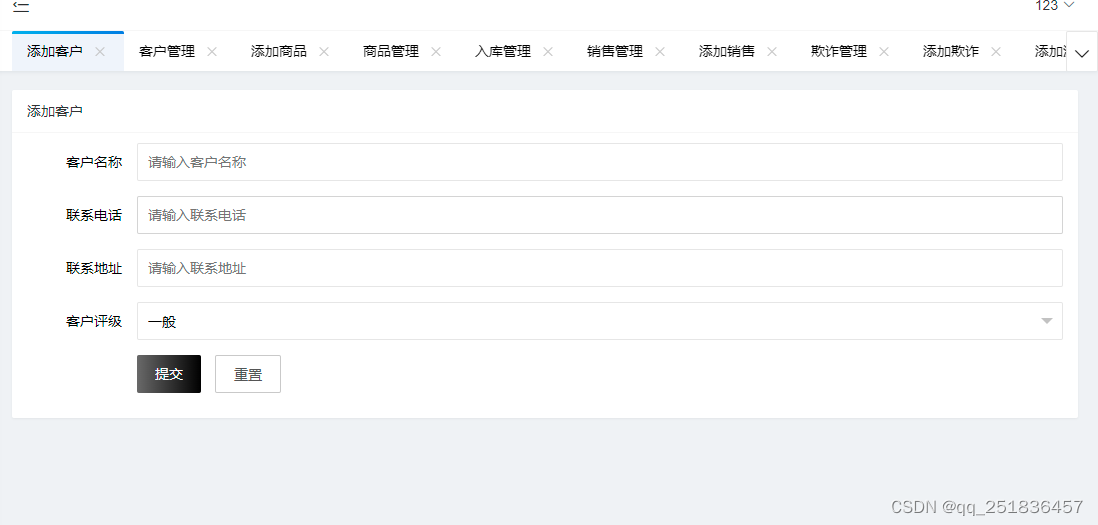Switch to the 销售管理 tab

coord(615,51)
